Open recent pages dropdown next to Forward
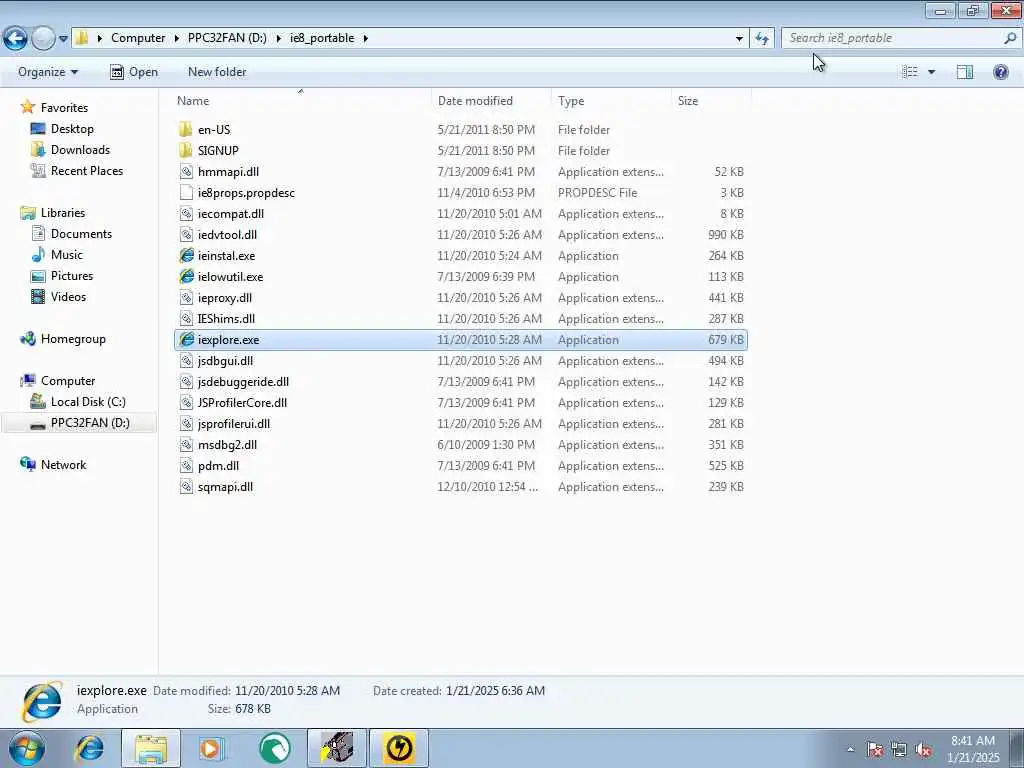Screen dimensions: 1024x768 pyautogui.click(x=63, y=39)
